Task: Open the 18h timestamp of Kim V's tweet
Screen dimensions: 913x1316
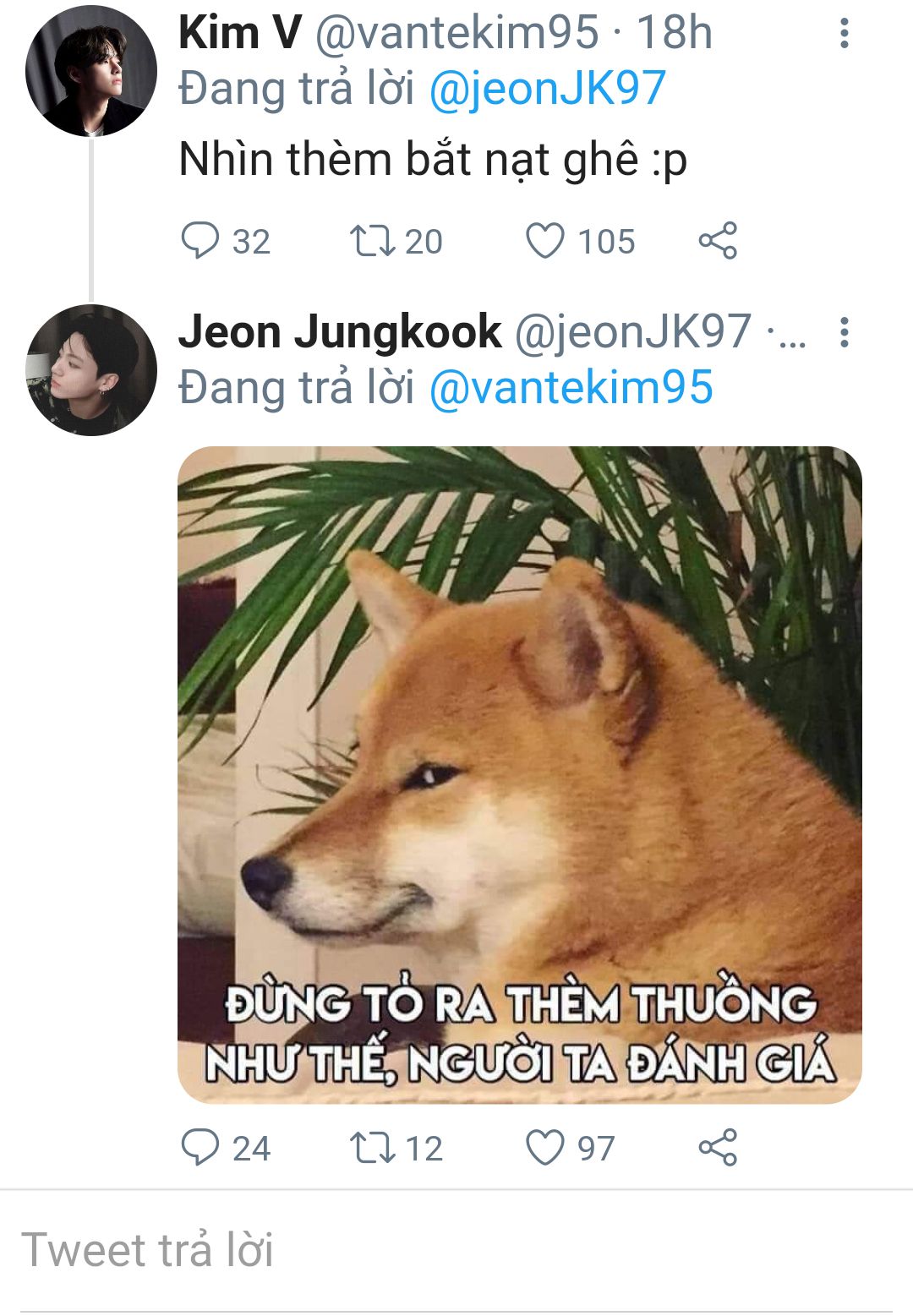Action: pyautogui.click(x=674, y=33)
